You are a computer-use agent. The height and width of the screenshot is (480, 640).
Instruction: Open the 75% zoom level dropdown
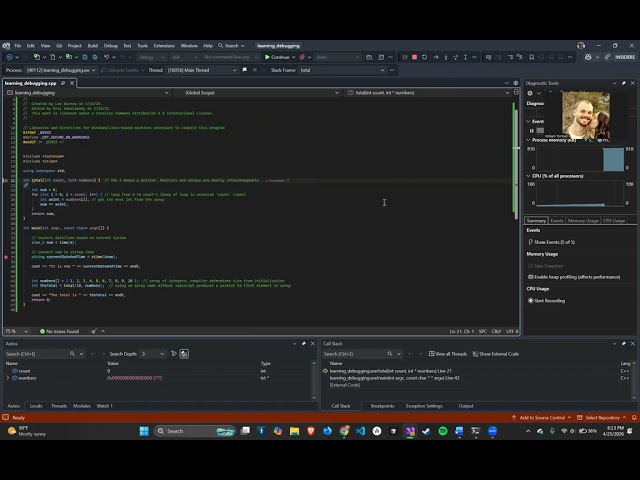click(x=16, y=331)
